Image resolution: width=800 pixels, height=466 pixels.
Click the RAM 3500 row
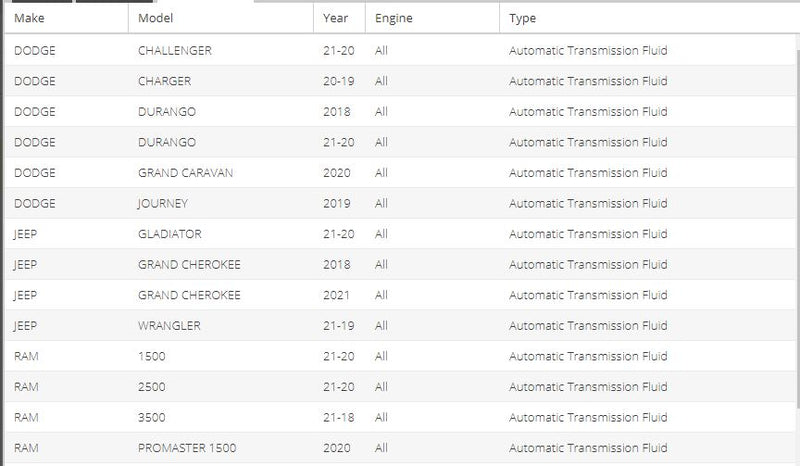pos(151,418)
